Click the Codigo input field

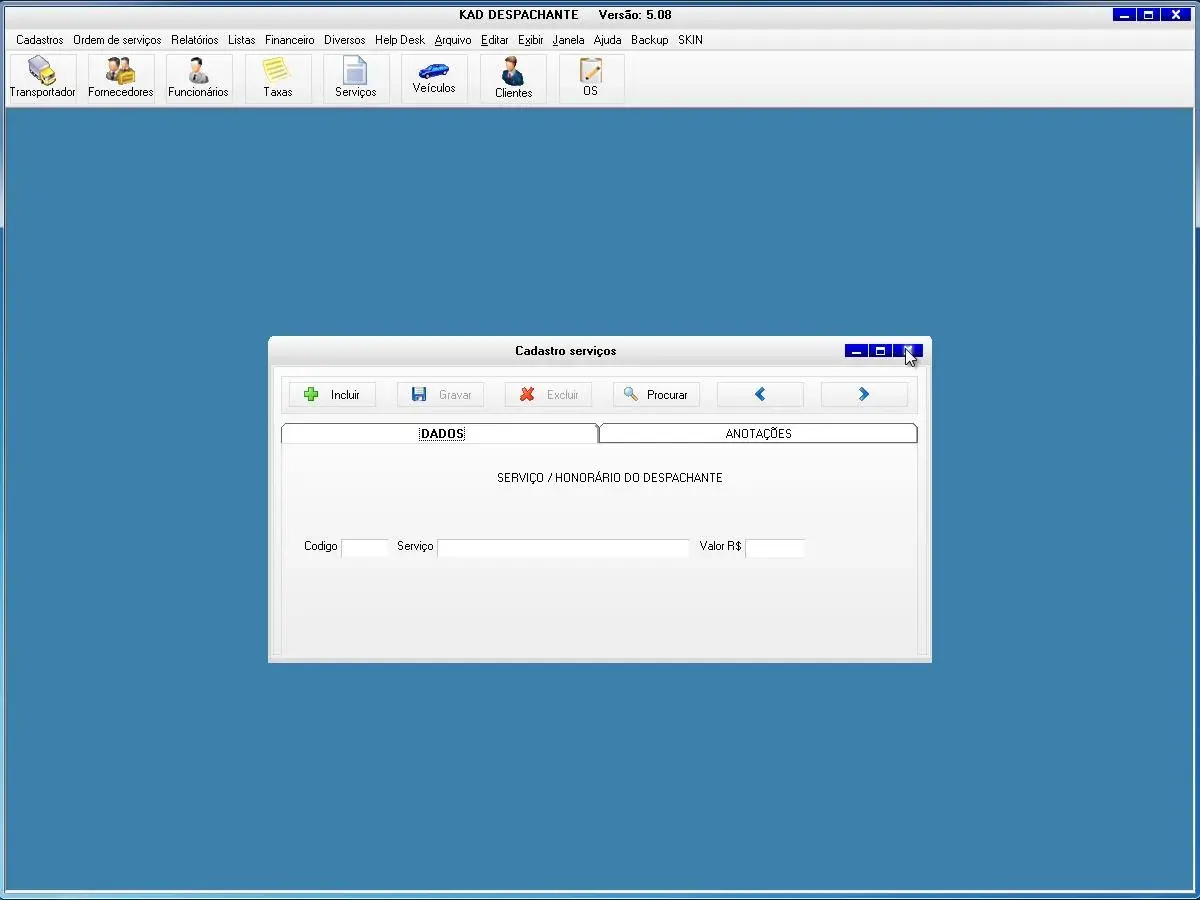(x=364, y=548)
